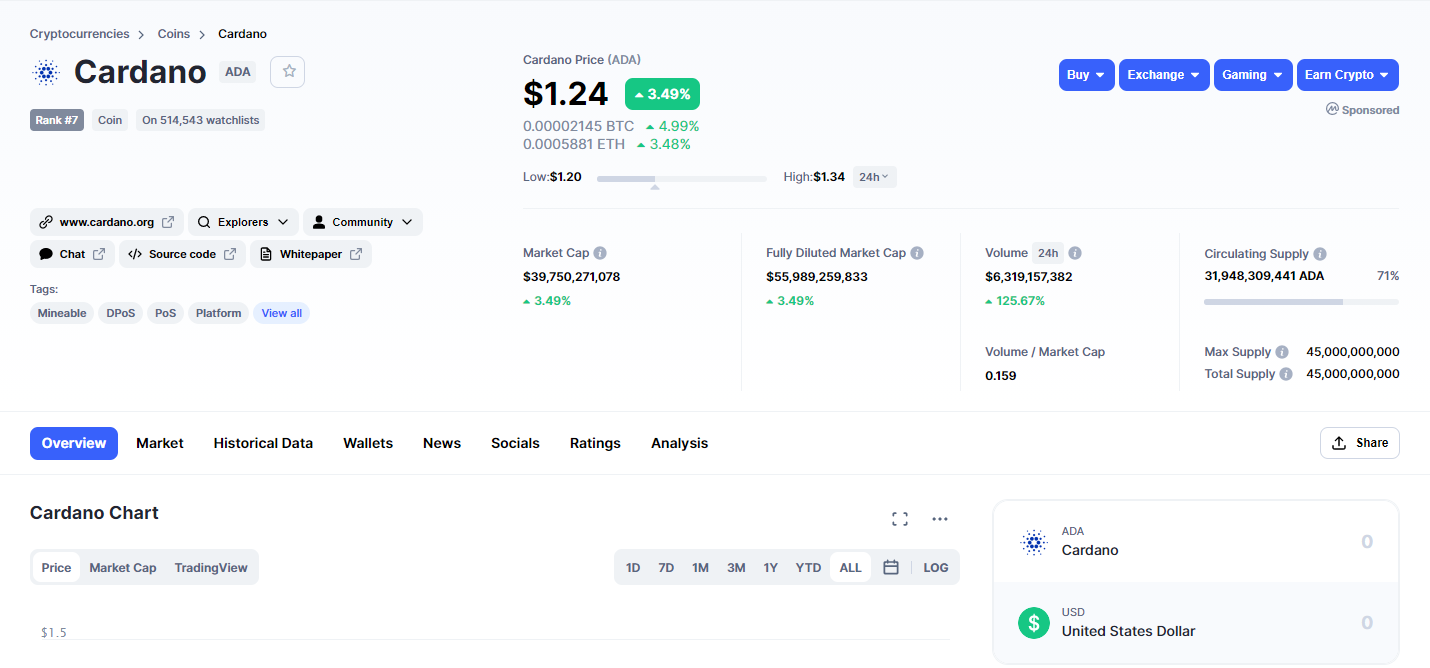Click the Sponsored megaphone icon
The width and height of the screenshot is (1430, 668).
point(1332,109)
